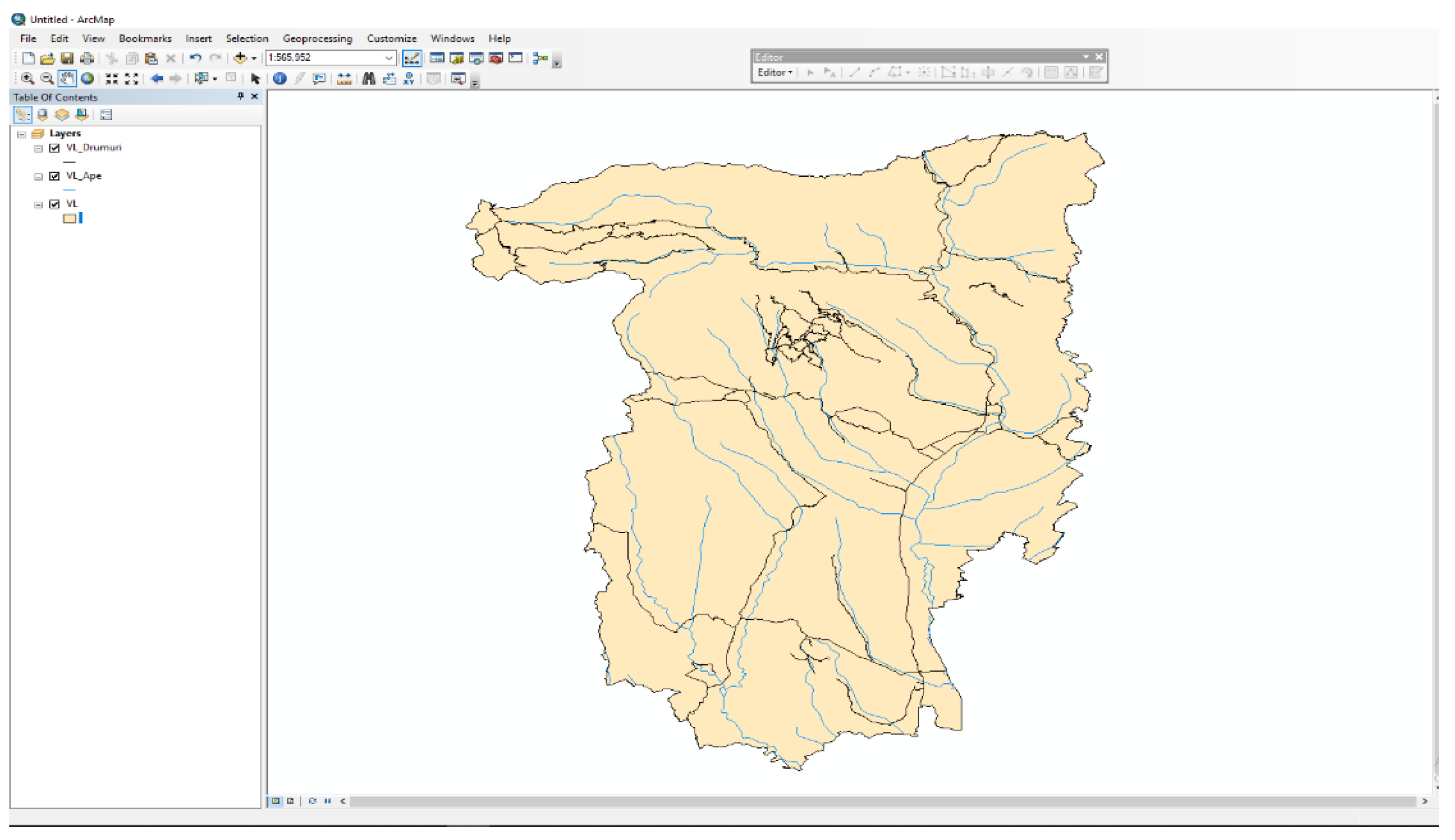Toggle VL_Ape layer visibility
The image size is (1455, 840).
coord(55,176)
